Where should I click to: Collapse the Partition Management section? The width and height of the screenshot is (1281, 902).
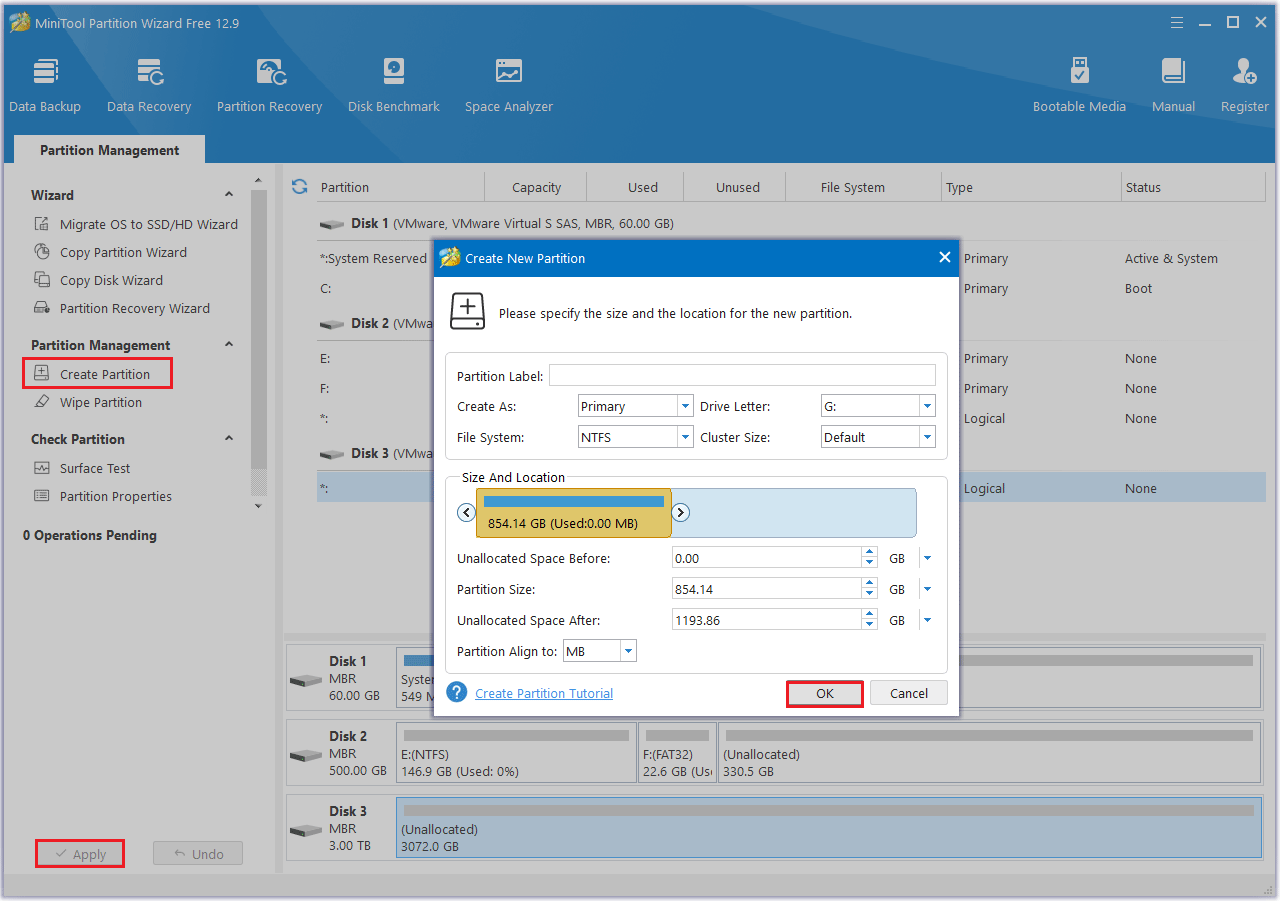point(229,345)
